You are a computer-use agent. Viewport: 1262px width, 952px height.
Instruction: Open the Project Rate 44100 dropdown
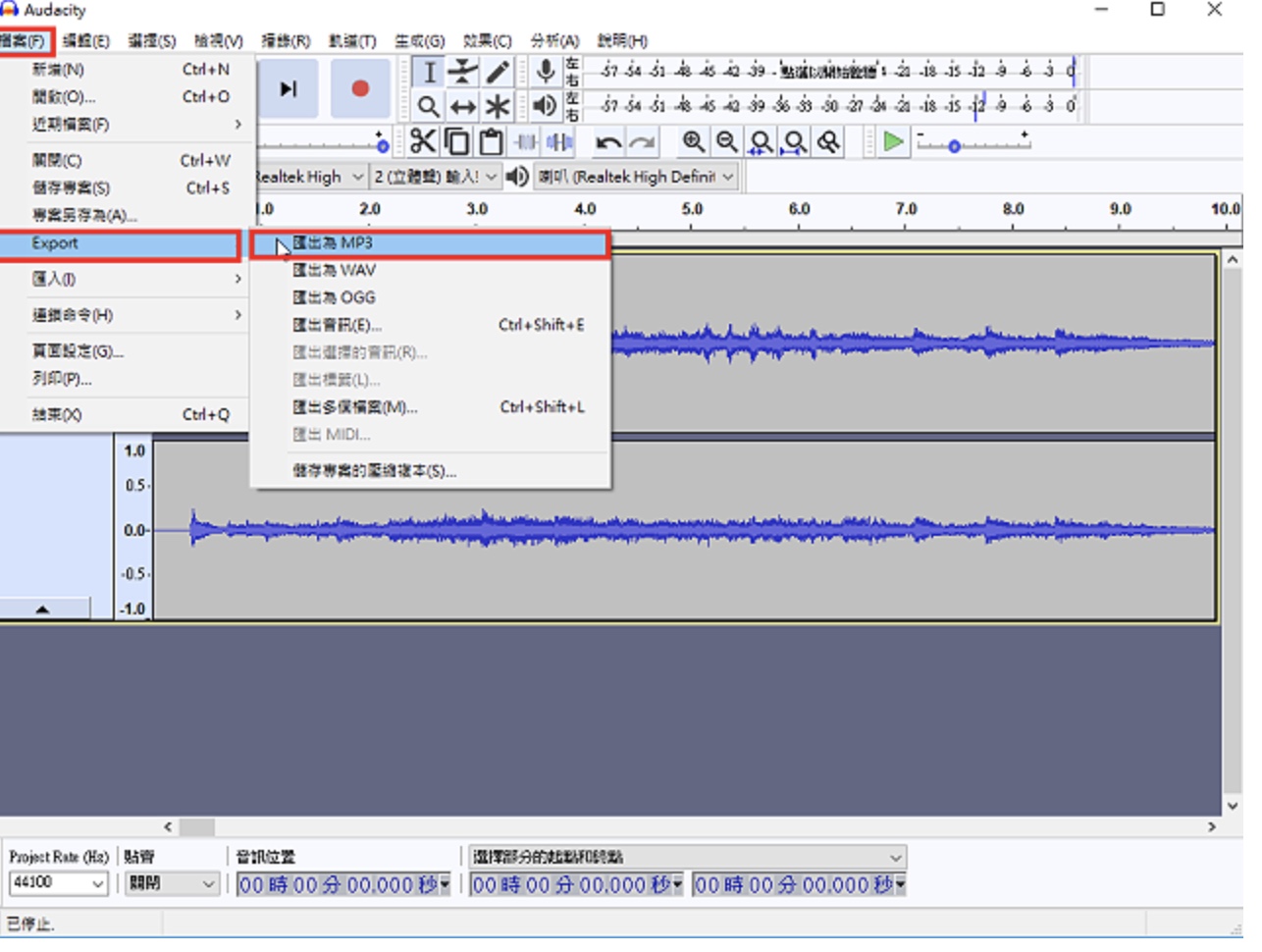(58, 883)
